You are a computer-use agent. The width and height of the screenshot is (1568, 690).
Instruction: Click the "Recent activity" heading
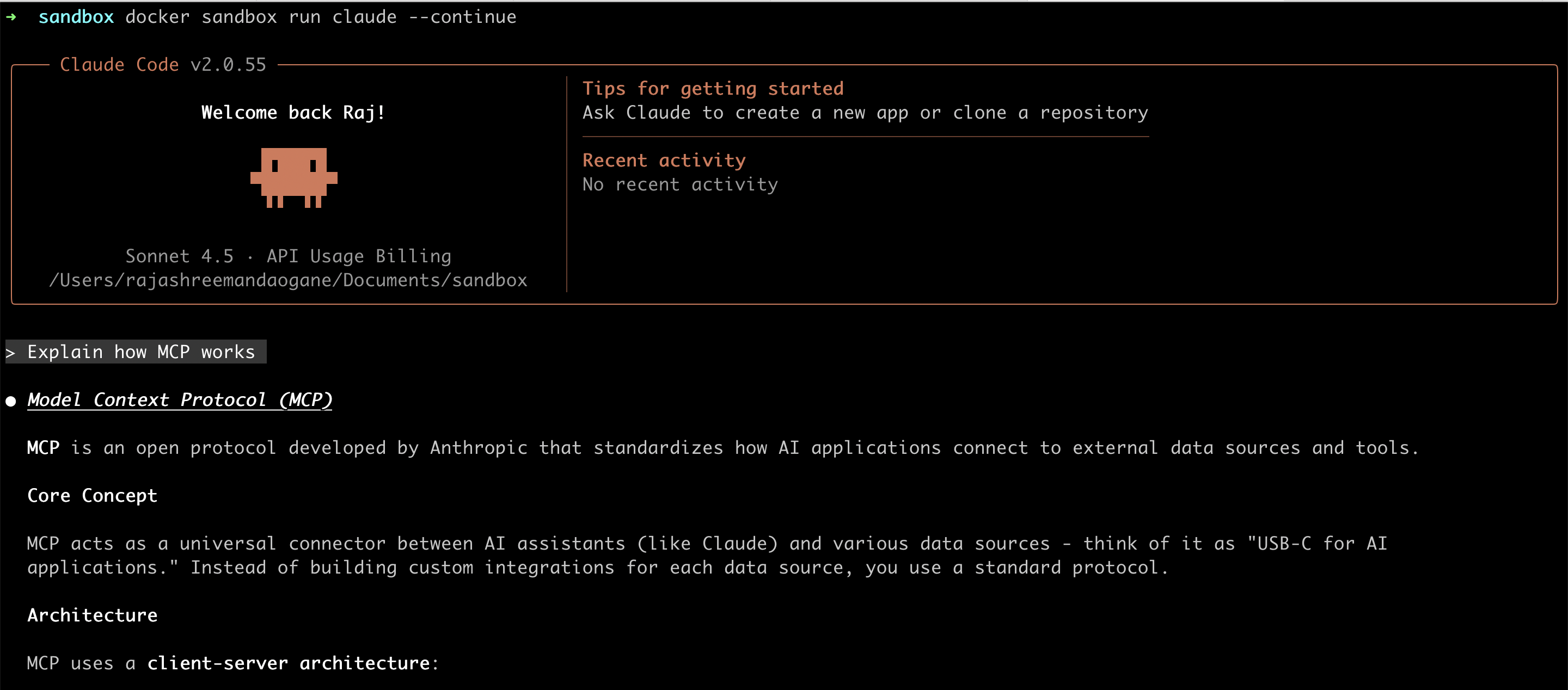[x=664, y=161]
